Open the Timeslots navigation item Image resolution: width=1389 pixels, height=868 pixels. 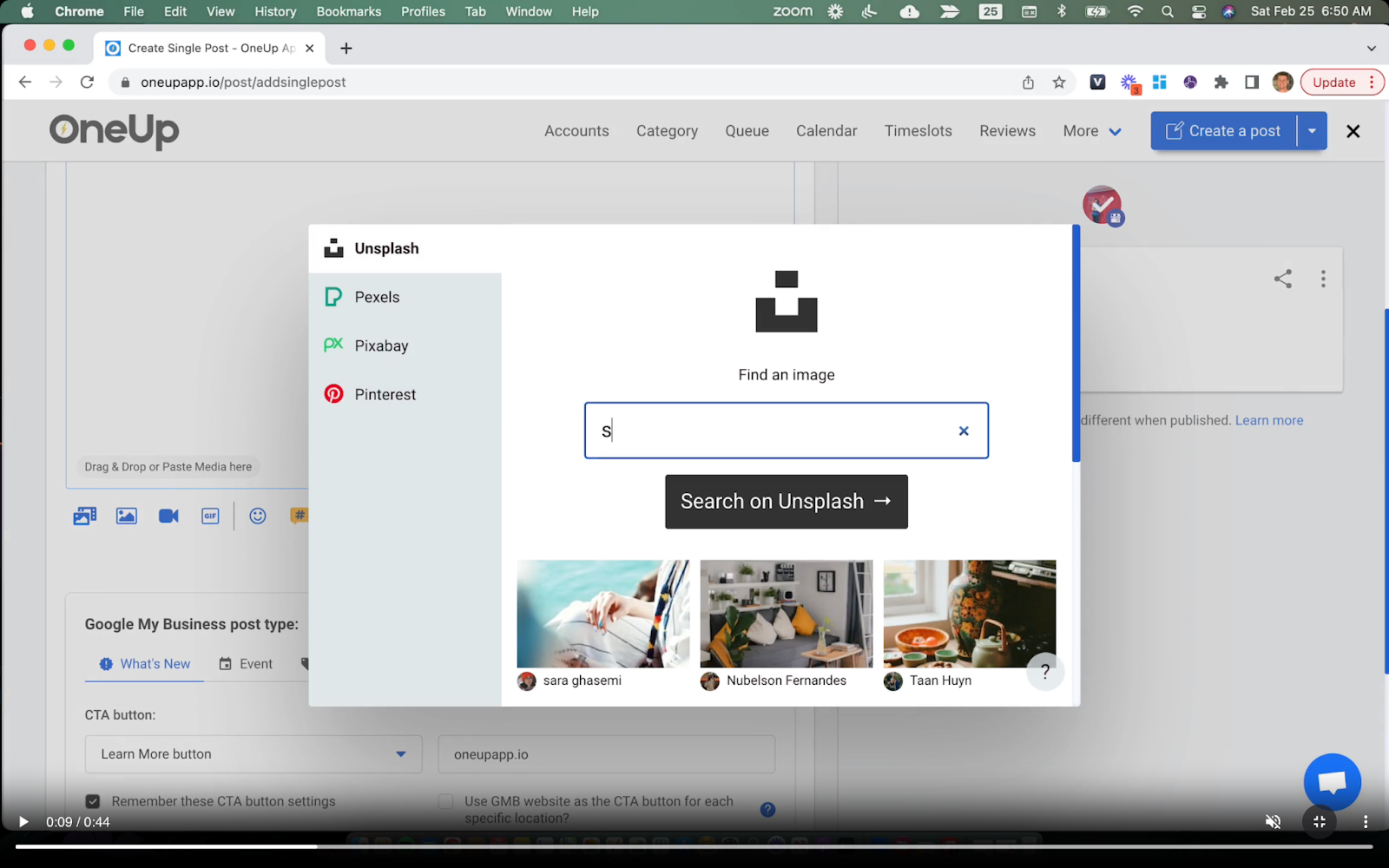tap(918, 131)
